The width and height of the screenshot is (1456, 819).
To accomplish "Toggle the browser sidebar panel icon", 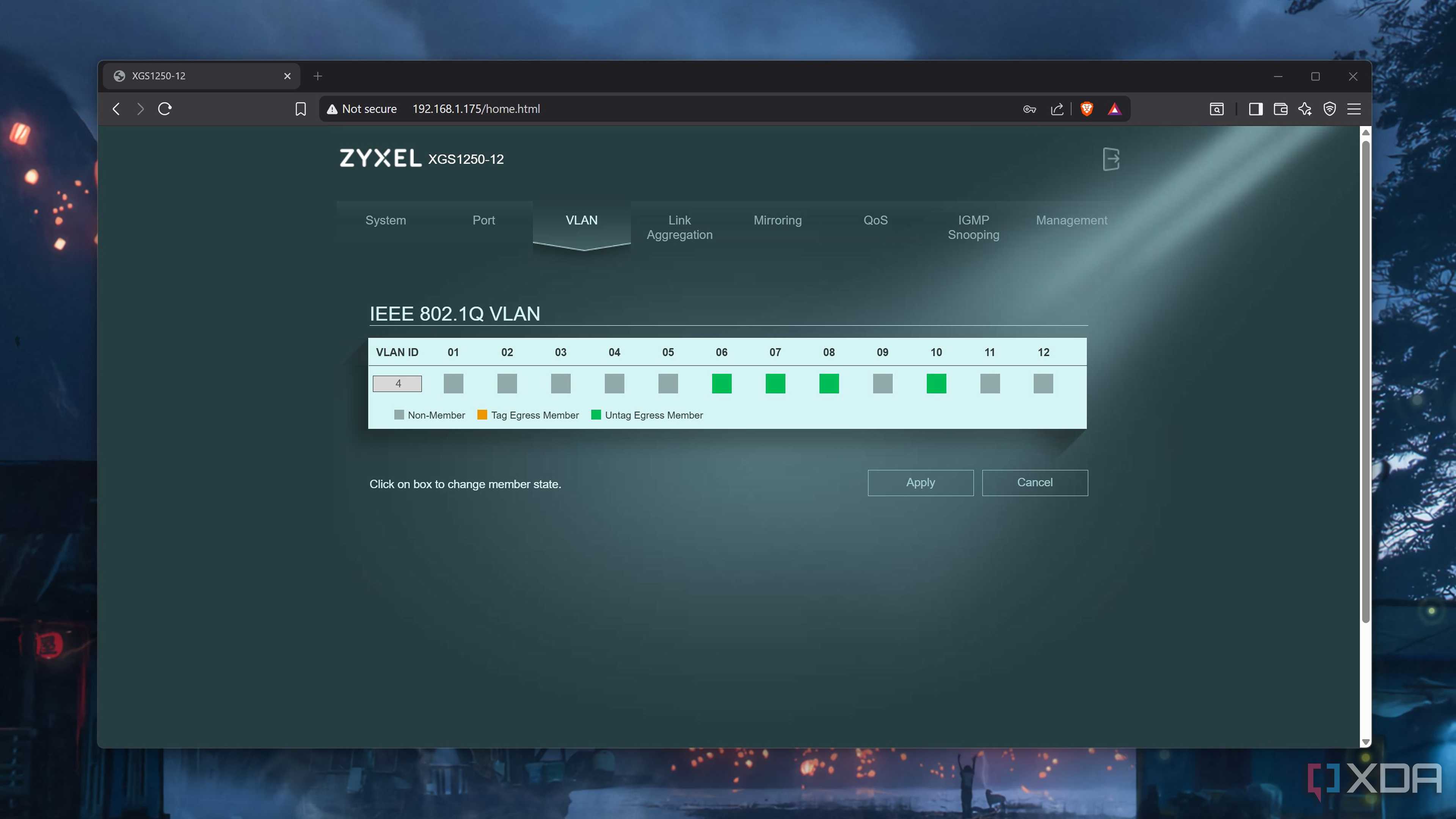I will click(x=1255, y=109).
